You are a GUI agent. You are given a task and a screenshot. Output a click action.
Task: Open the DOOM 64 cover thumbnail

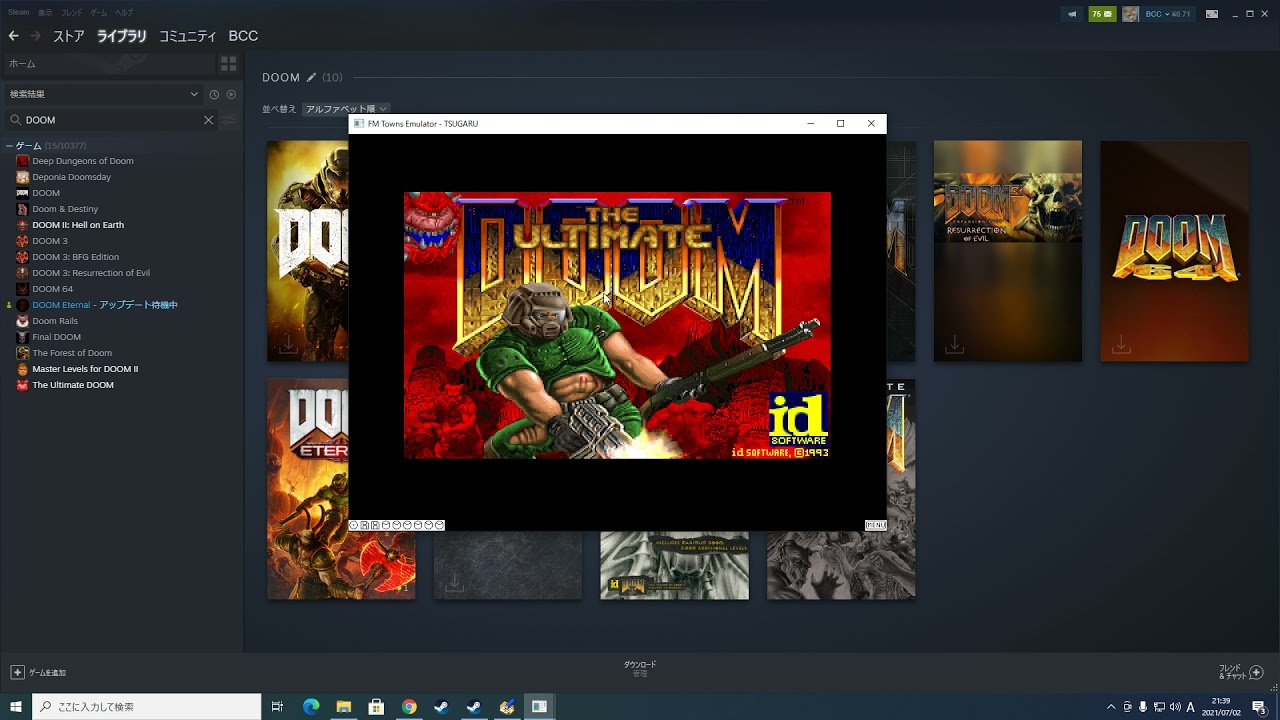tap(1175, 251)
